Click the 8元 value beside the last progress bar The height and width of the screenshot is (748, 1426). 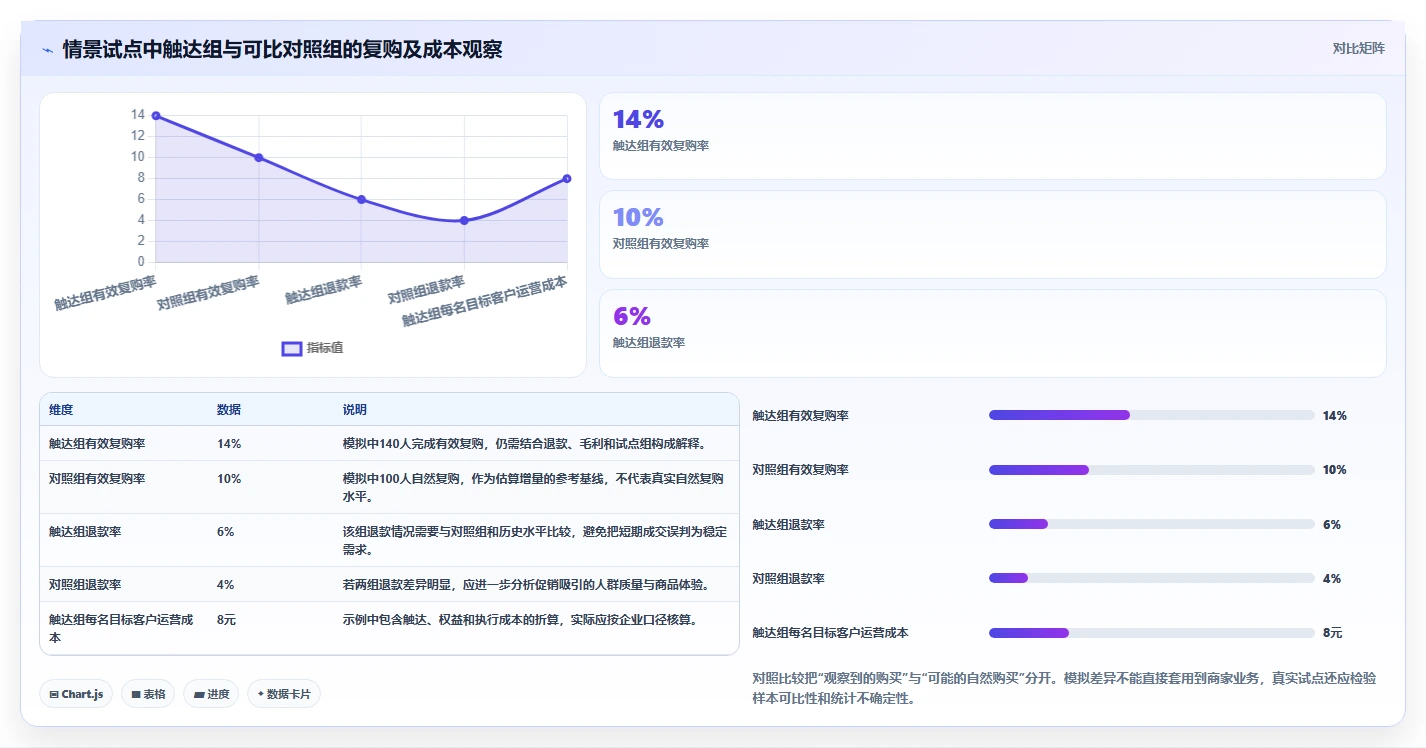pos(1332,633)
